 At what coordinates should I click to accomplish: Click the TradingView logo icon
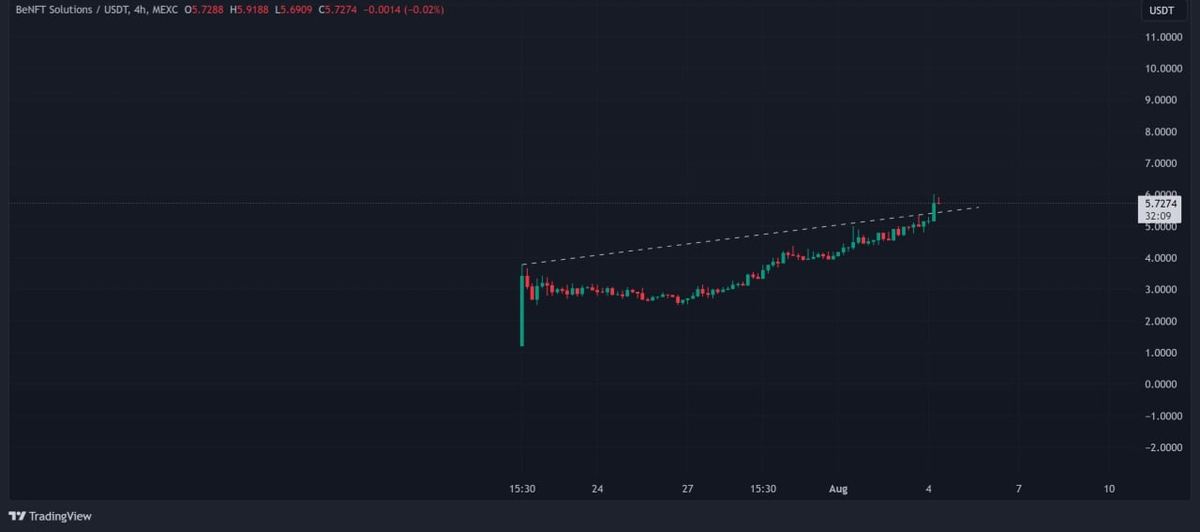pyautogui.click(x=21, y=516)
